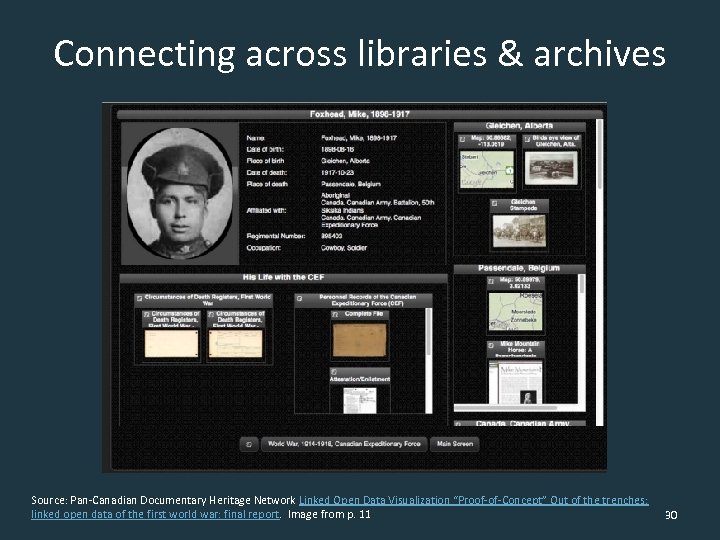Click the date of death 1917-10-23
Image resolution: width=720 pixels, height=540 pixels.
point(338,173)
